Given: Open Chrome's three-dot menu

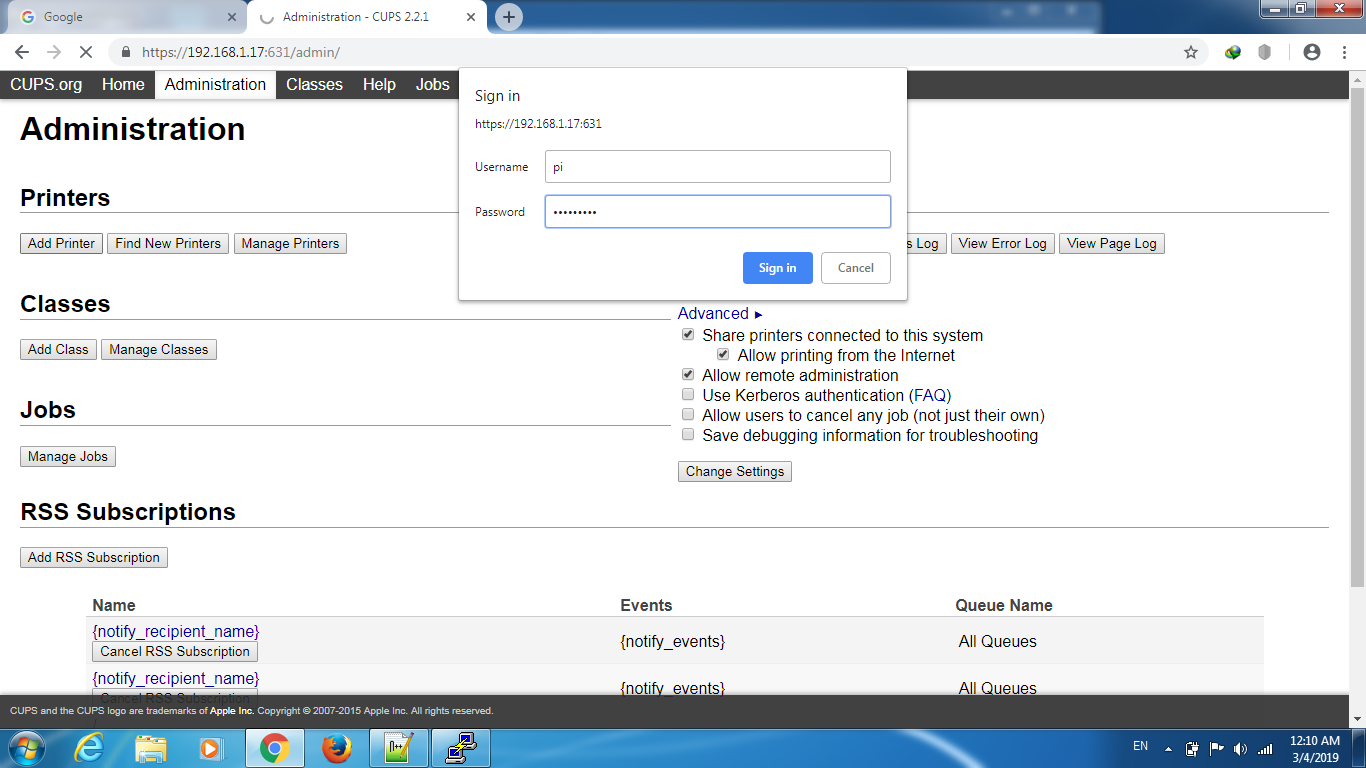Looking at the screenshot, I should pyautogui.click(x=1344, y=52).
